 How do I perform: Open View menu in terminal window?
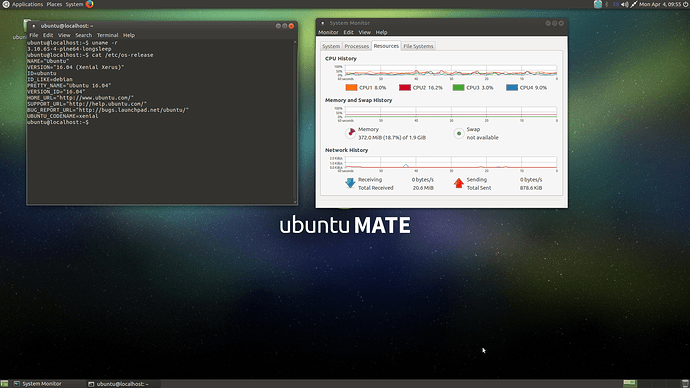[x=64, y=35]
